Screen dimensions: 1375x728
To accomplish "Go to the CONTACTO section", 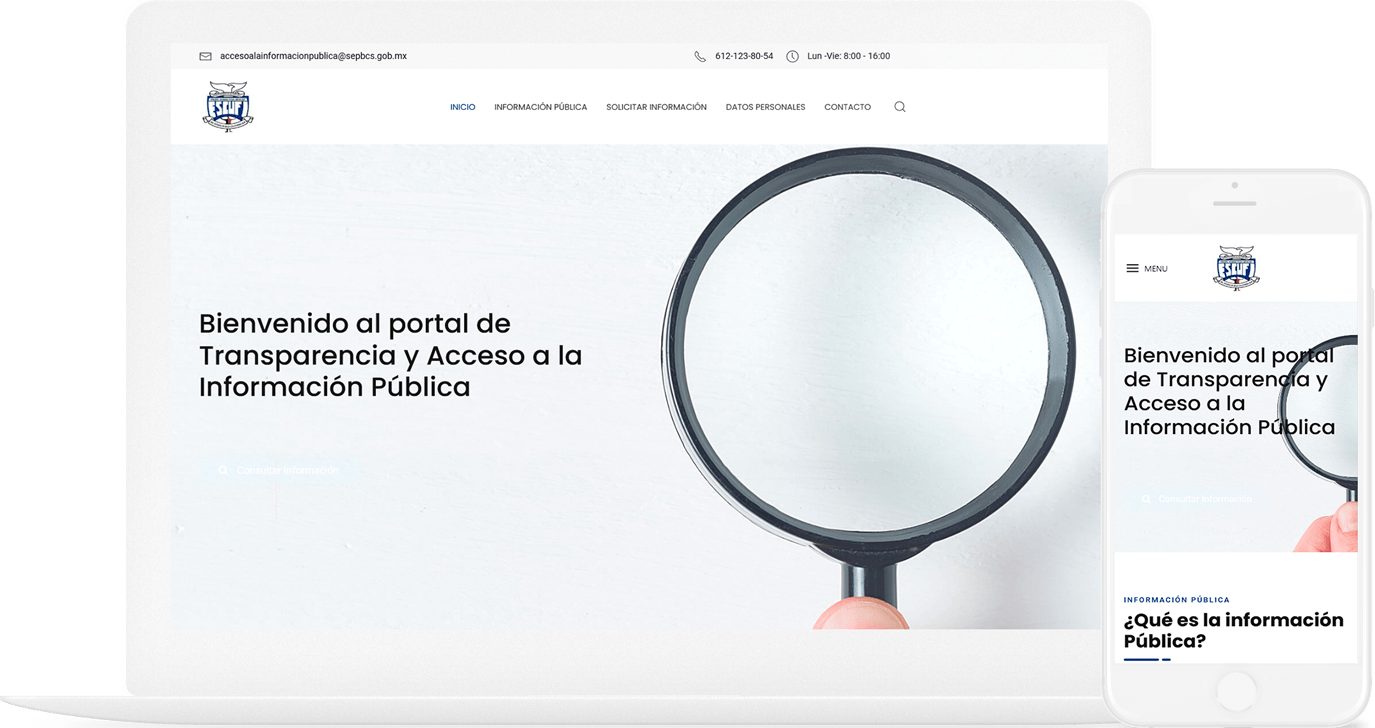I will click(x=847, y=106).
